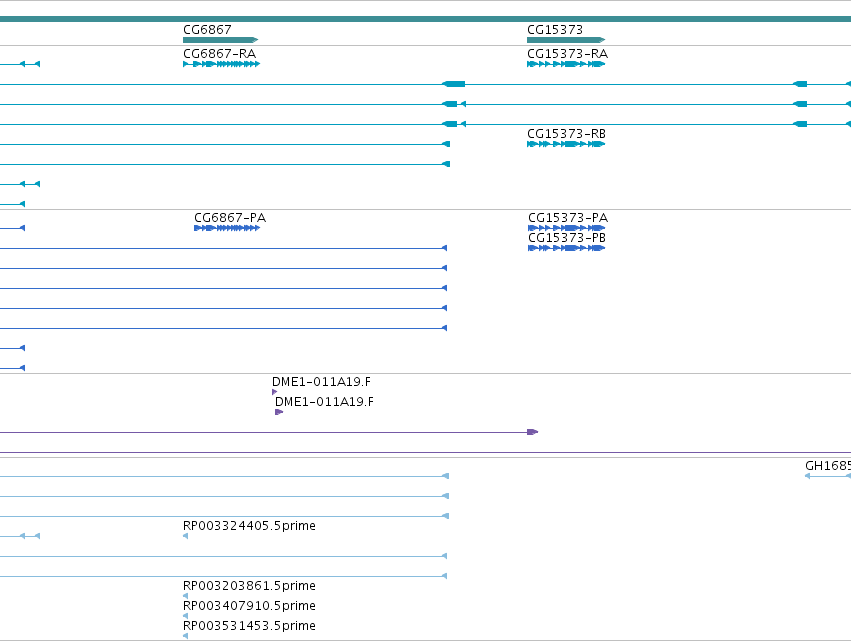Click the CG15373-PA label text
Screen dimensions: 851x641
click(x=568, y=218)
